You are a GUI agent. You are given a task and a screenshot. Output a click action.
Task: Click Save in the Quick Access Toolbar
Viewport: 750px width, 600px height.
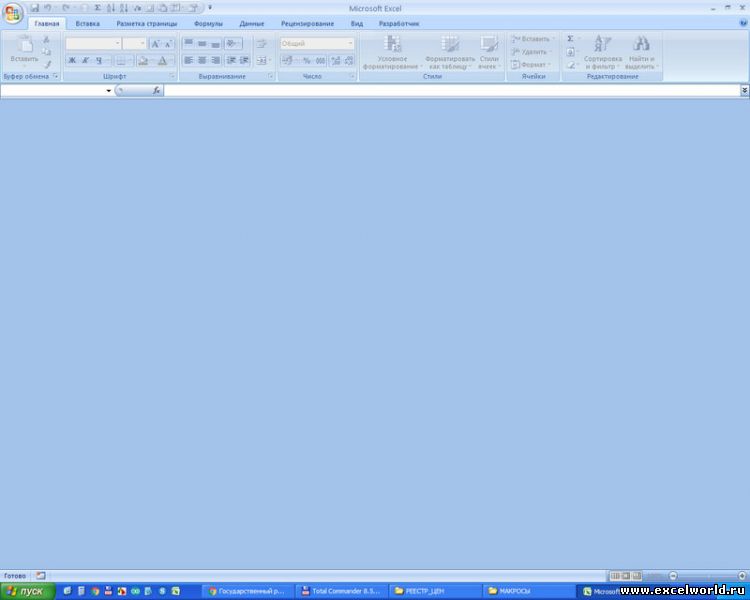tap(34, 8)
